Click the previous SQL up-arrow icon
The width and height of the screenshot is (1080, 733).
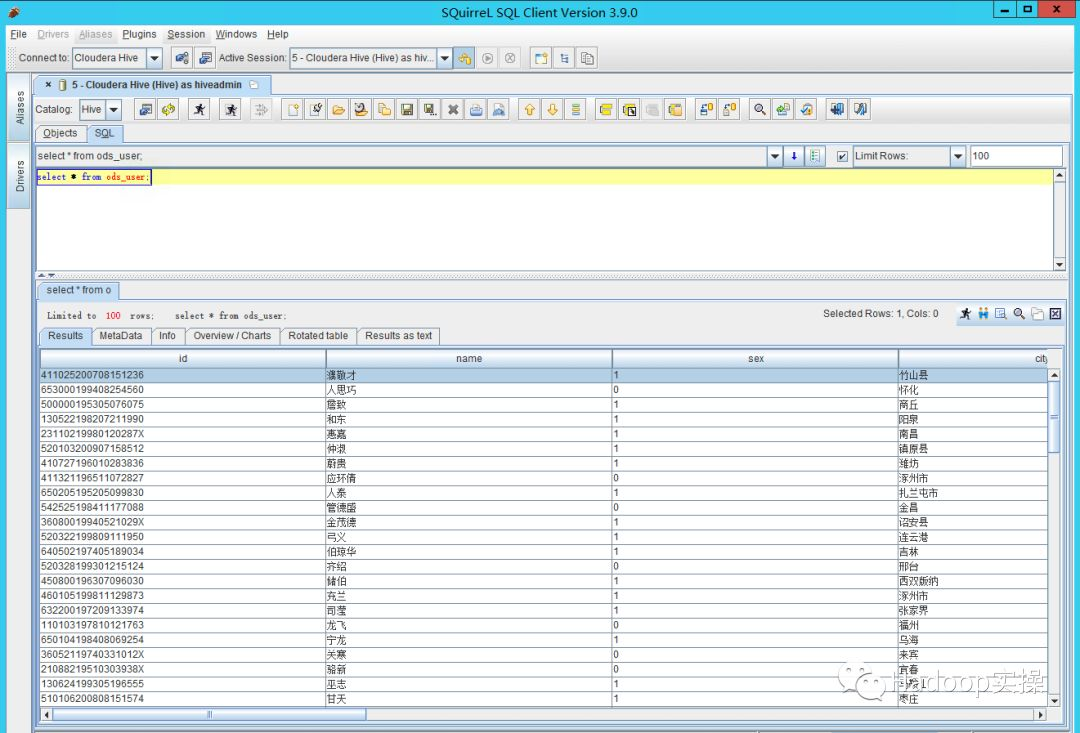point(529,110)
